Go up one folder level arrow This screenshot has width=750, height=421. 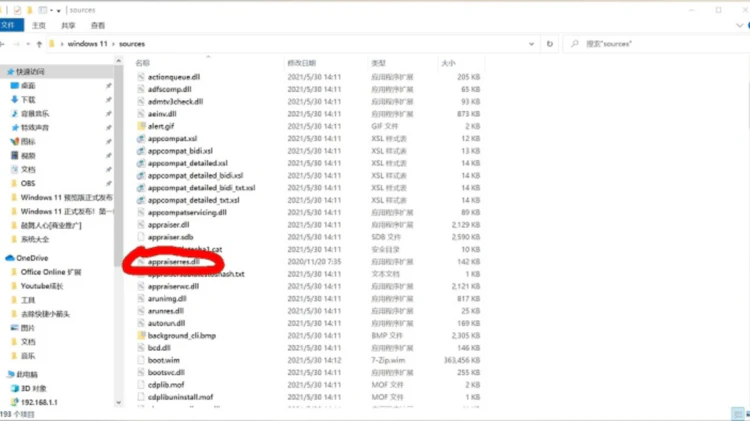tap(39, 44)
